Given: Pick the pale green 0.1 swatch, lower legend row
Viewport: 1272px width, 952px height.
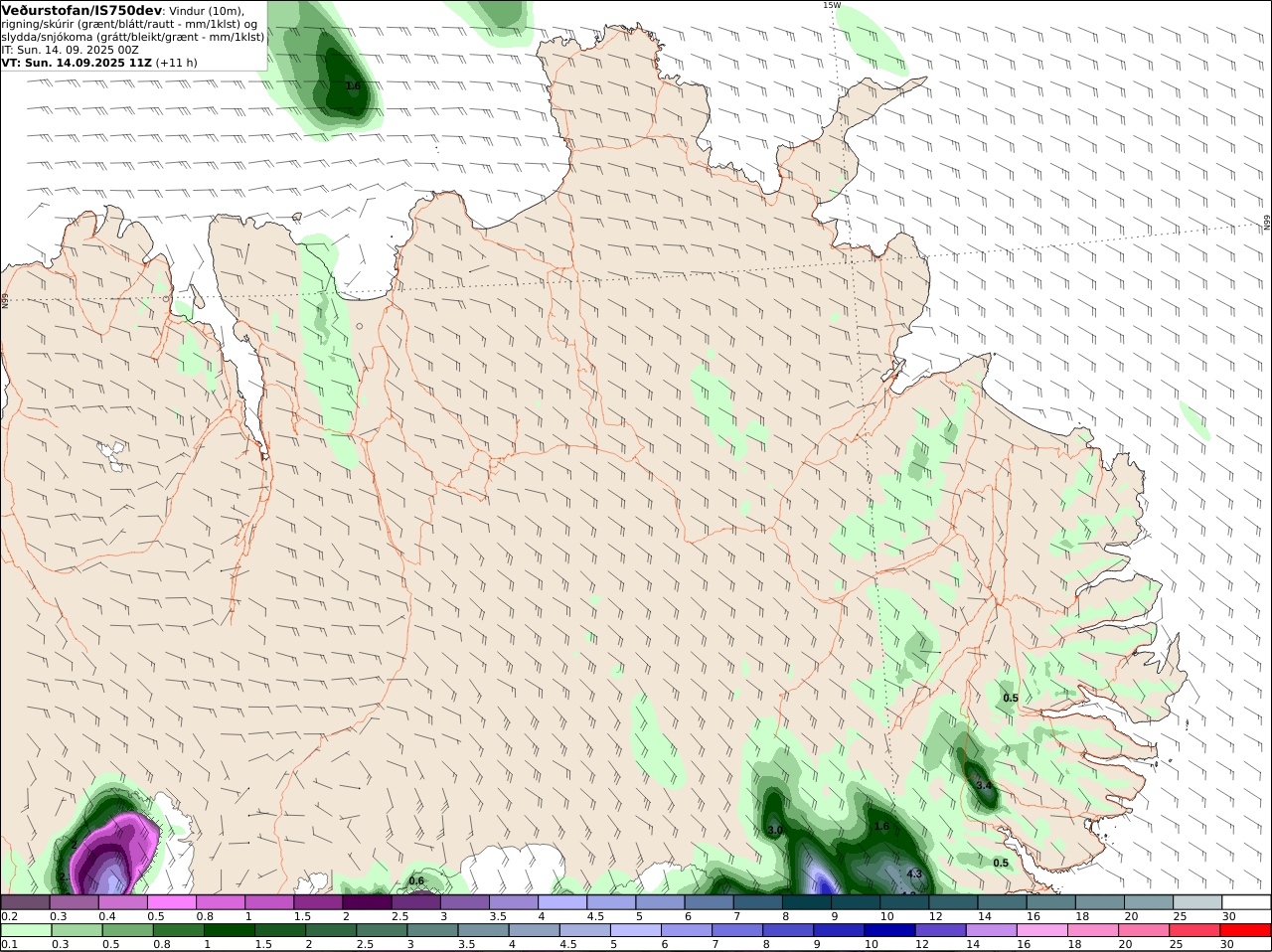Looking at the screenshot, I should click(x=26, y=931).
